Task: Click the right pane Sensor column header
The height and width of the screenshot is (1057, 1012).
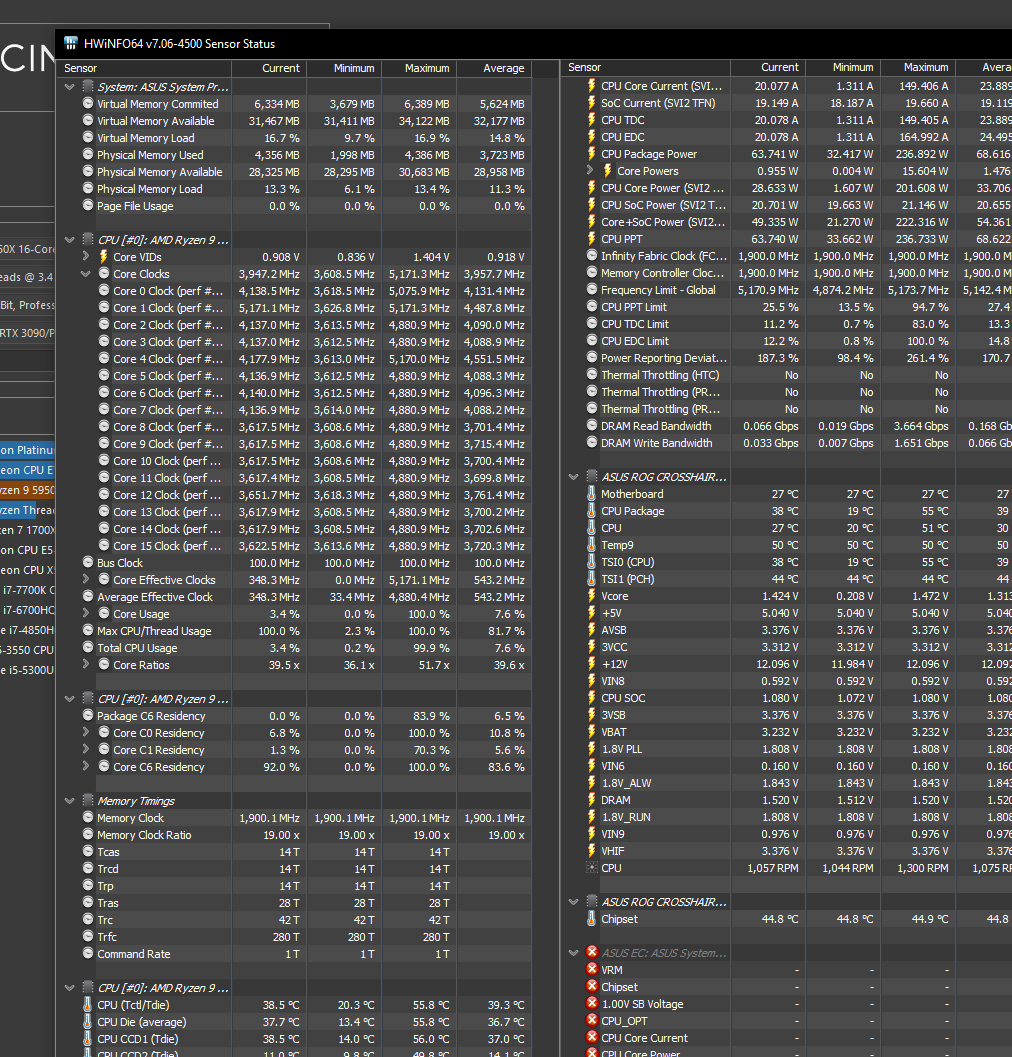Action: (646, 67)
